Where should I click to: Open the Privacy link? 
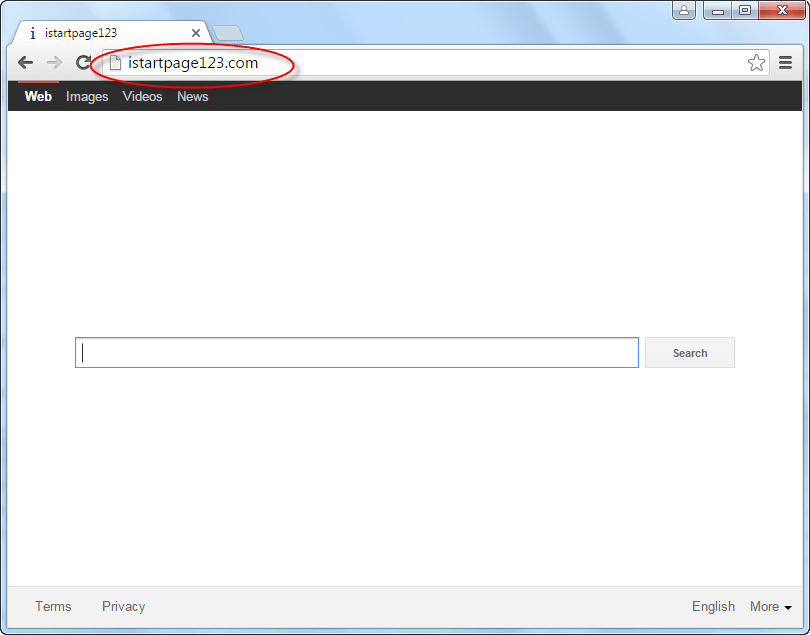click(123, 607)
